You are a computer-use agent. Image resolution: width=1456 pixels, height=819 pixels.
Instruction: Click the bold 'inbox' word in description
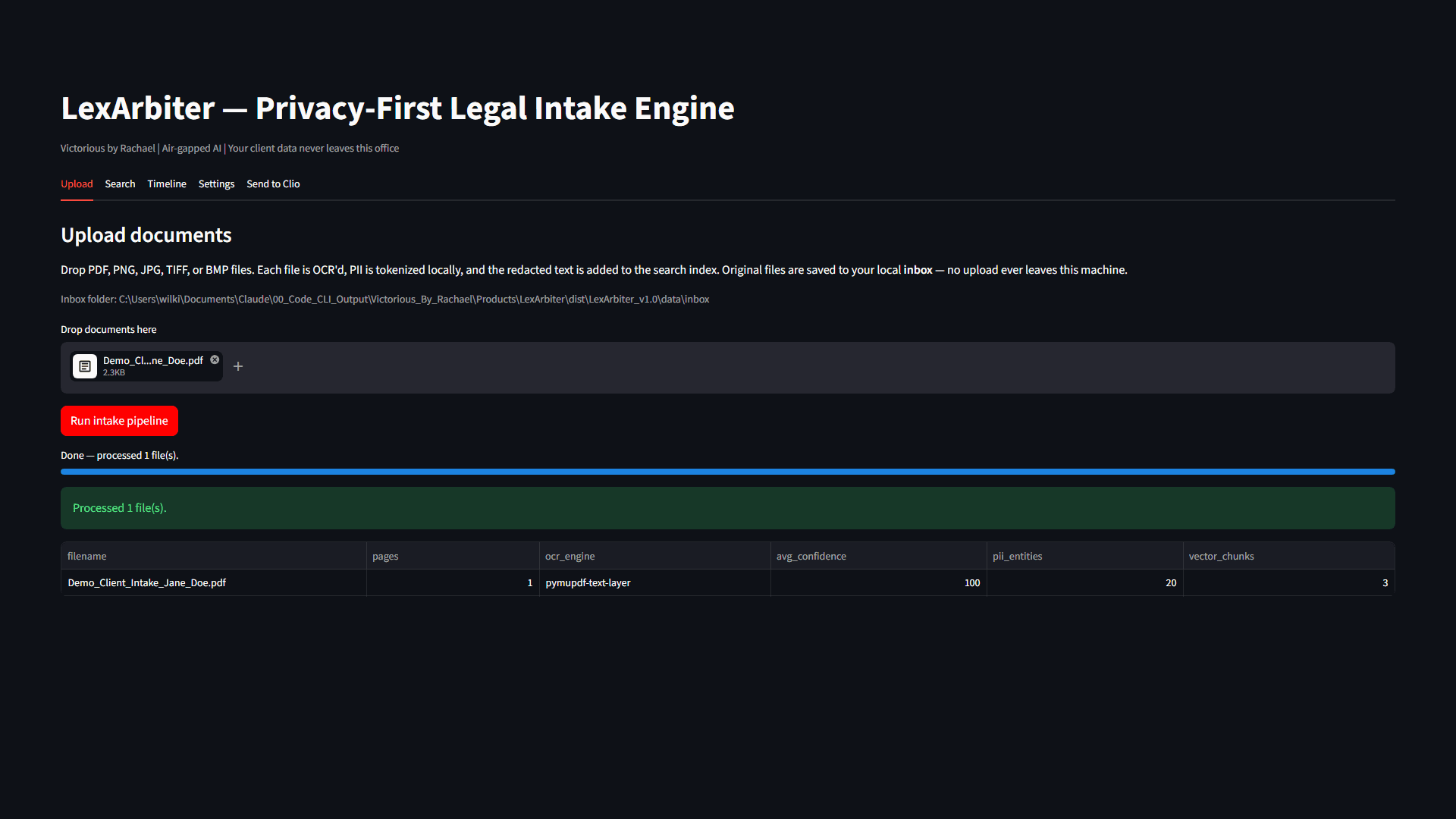click(x=918, y=270)
